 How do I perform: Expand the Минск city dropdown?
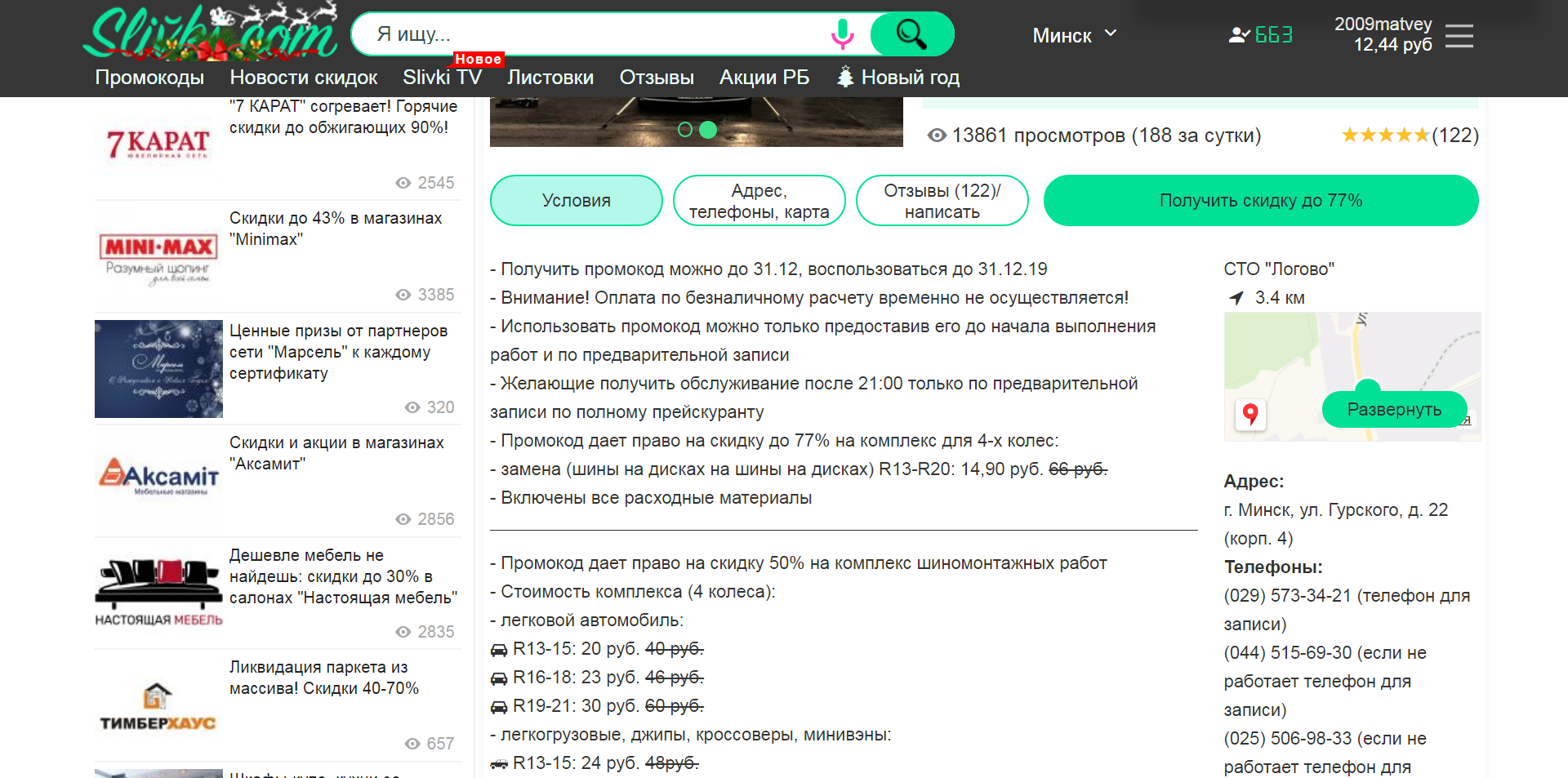1073,35
